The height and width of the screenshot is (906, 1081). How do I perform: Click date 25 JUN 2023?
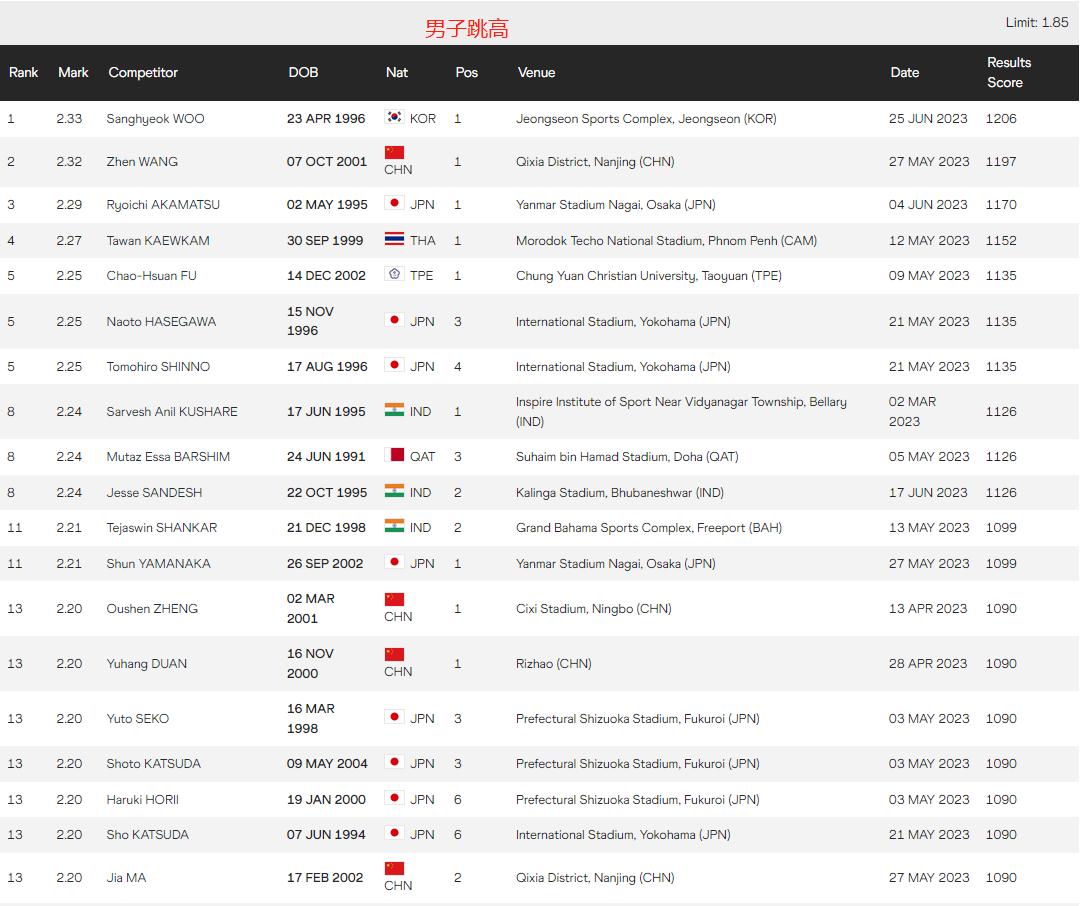(928, 119)
